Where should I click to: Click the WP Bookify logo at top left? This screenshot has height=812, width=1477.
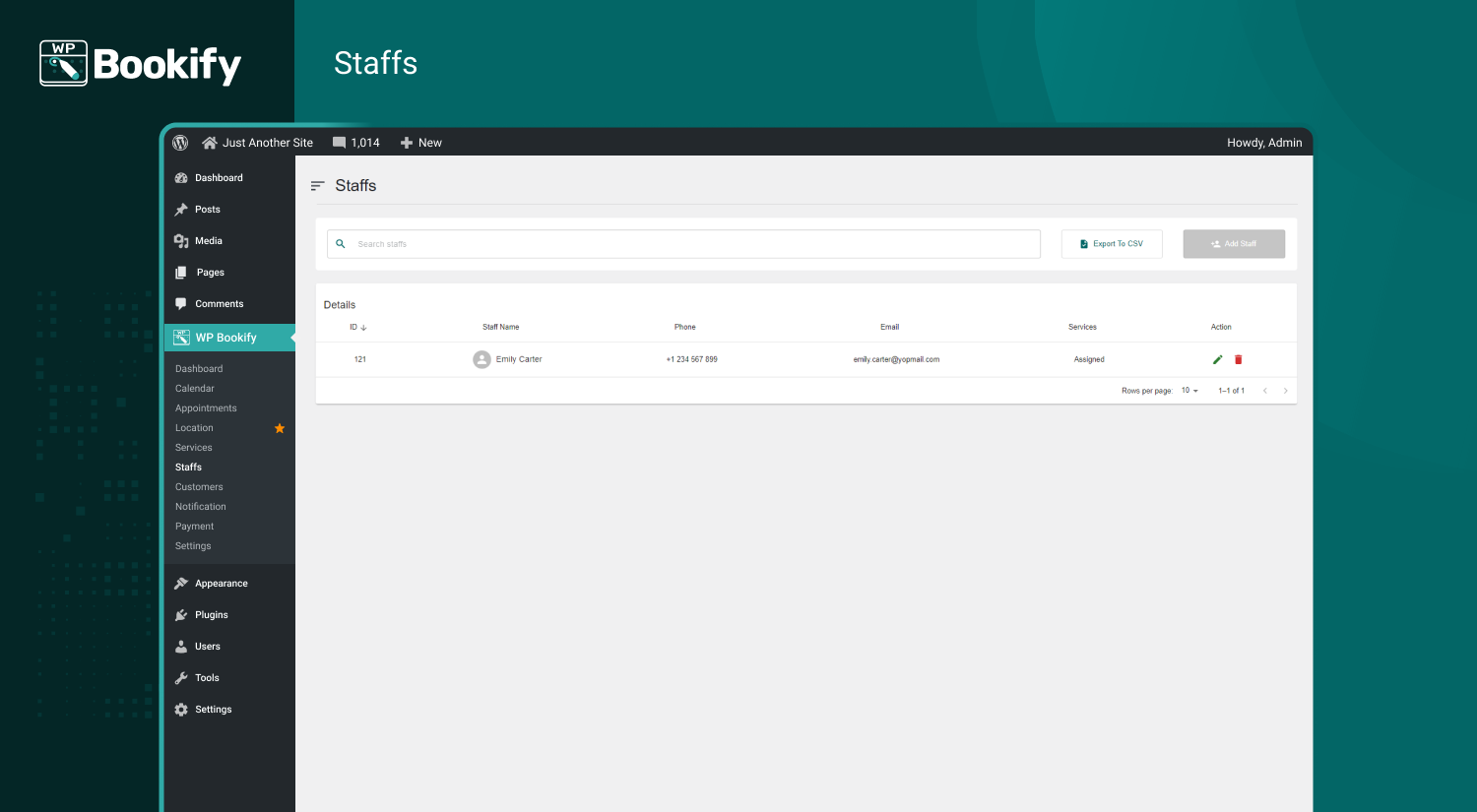coord(138,62)
